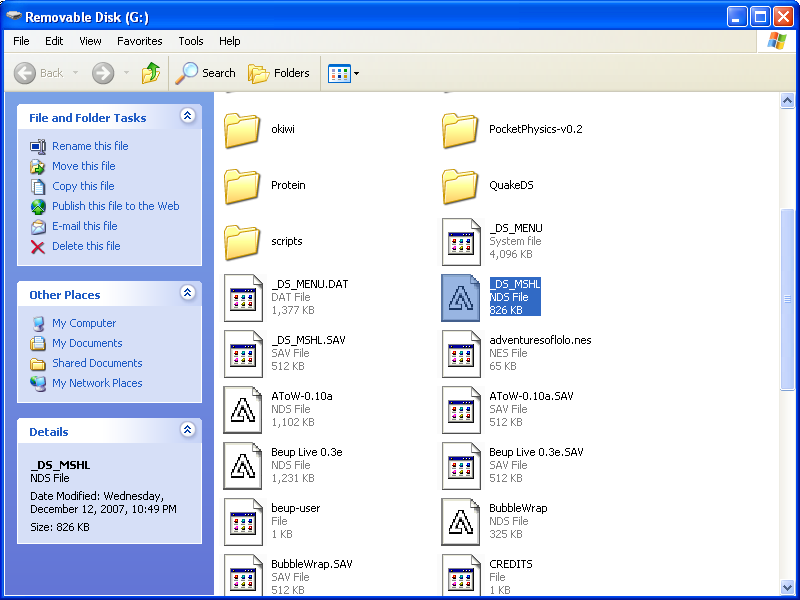Click the Rename this file link
The width and height of the screenshot is (800, 600).
click(90, 145)
